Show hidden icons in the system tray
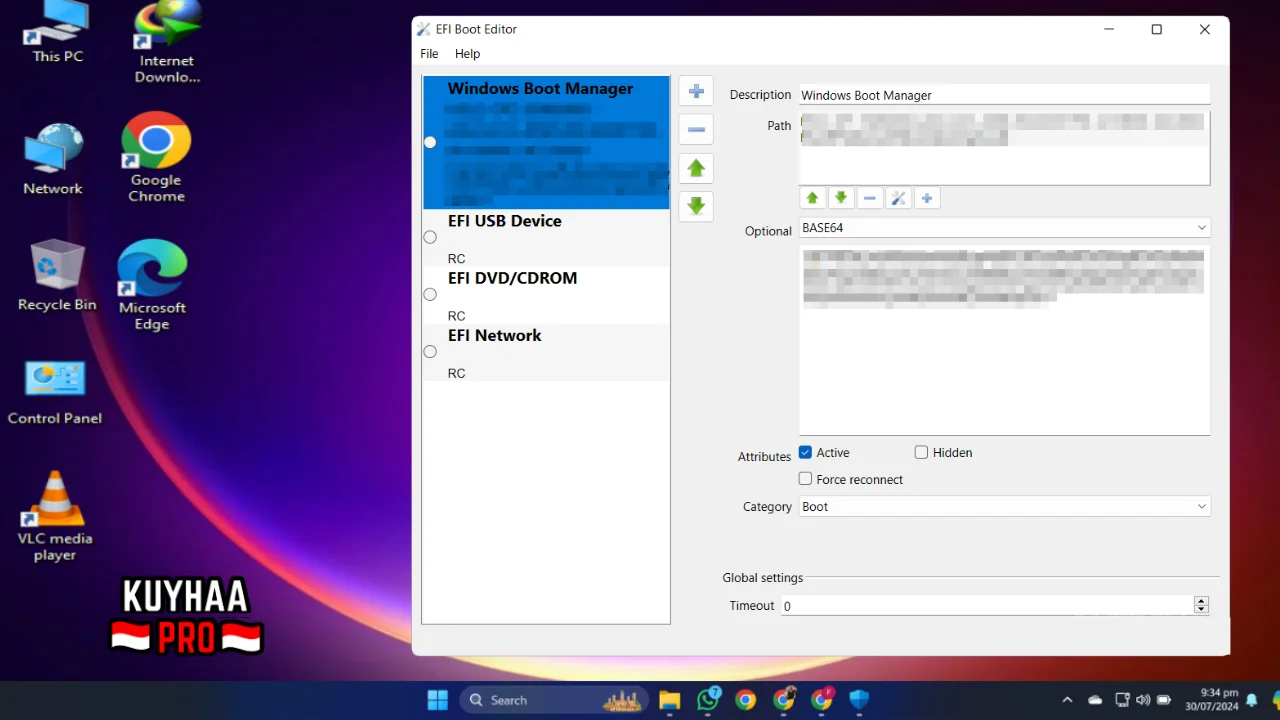 (x=1067, y=700)
